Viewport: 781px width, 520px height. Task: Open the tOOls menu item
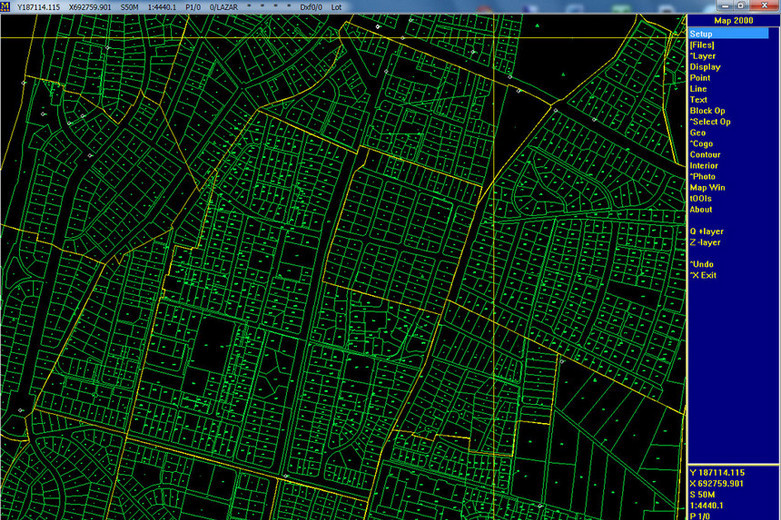[700, 198]
